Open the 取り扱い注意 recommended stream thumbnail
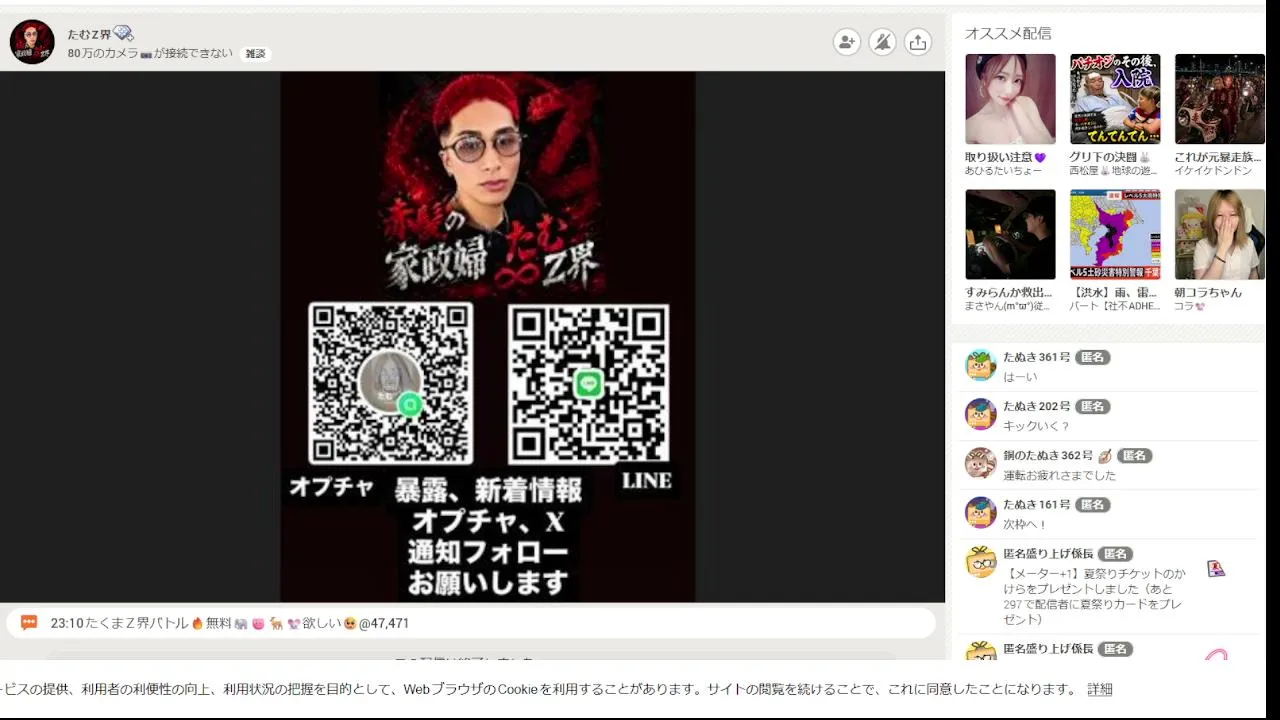 click(x=1010, y=99)
